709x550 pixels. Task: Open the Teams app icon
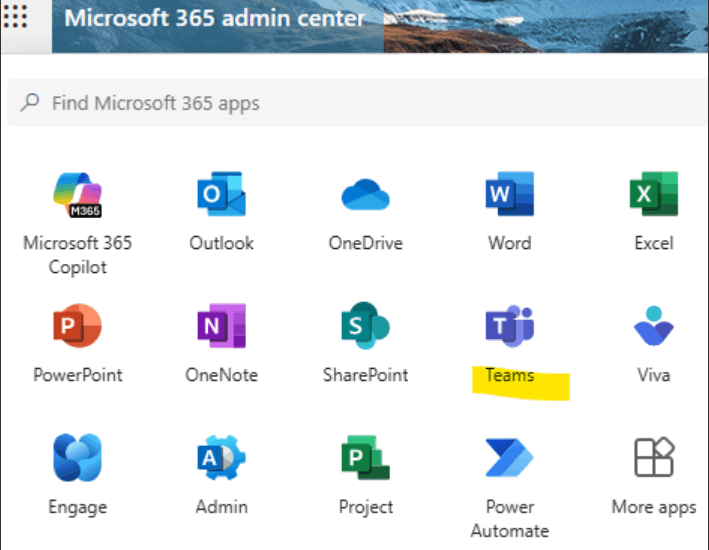pos(510,326)
